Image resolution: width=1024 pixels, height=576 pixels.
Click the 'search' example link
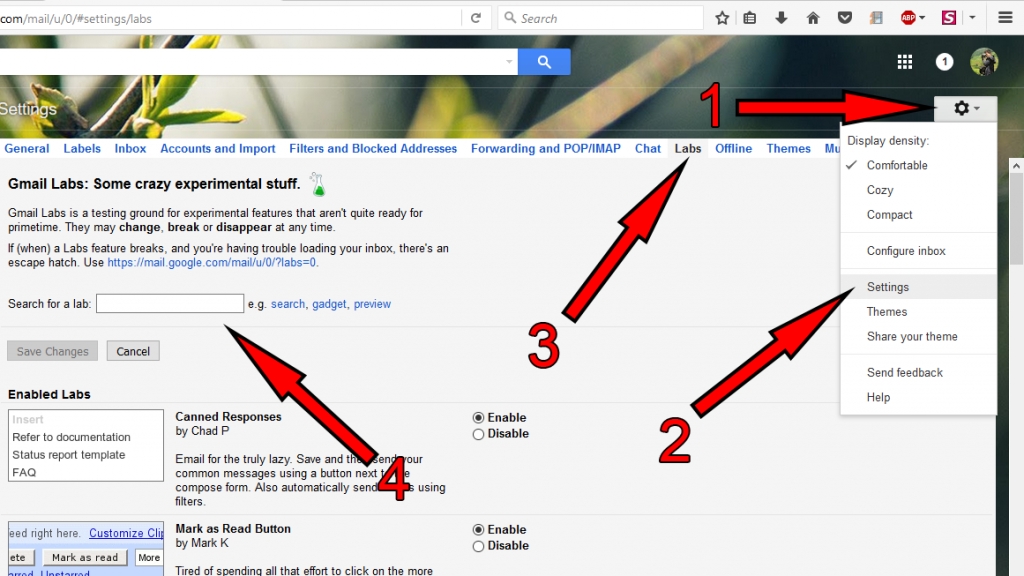(x=288, y=304)
